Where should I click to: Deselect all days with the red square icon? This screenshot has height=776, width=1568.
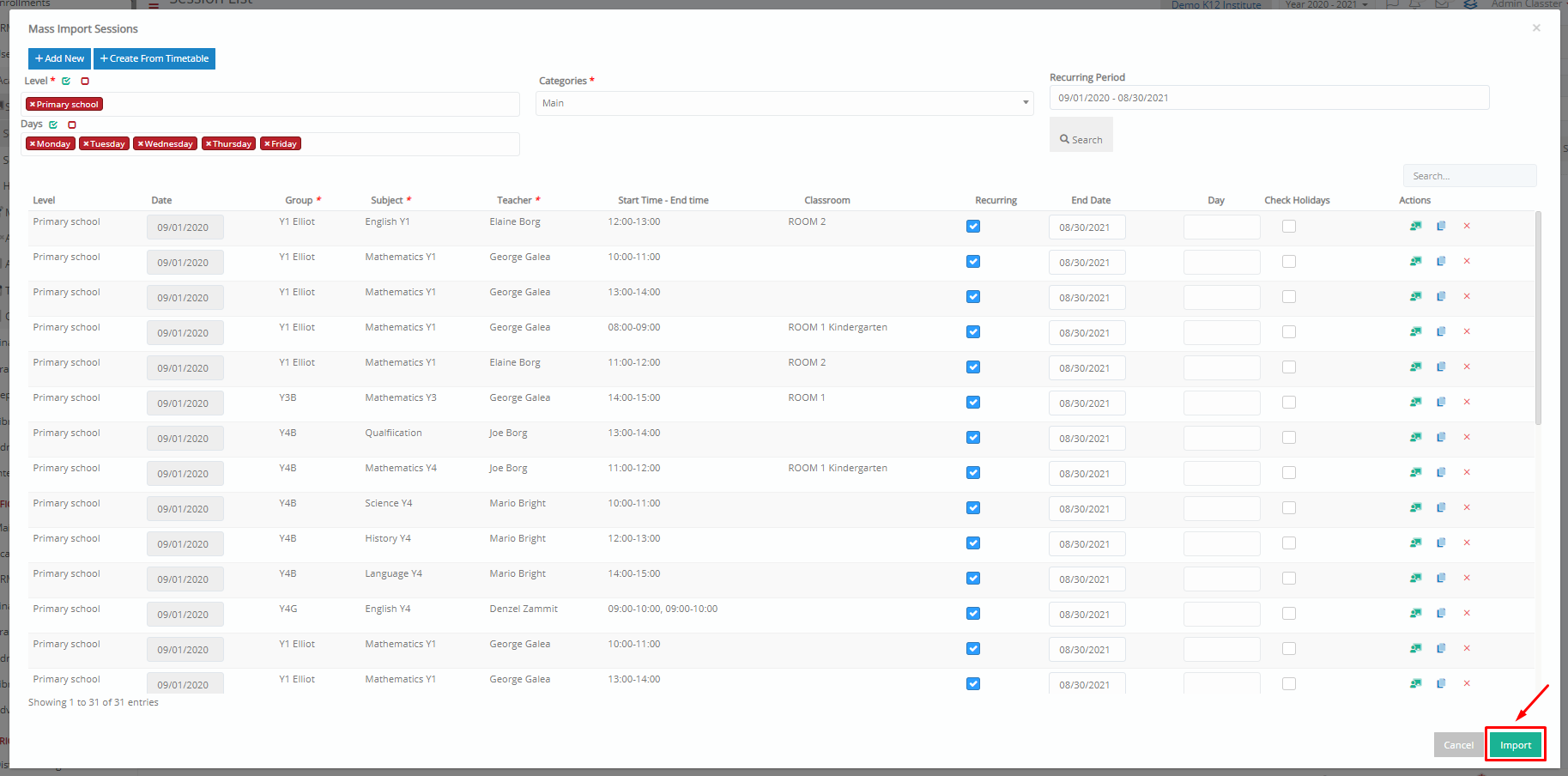tap(72, 124)
